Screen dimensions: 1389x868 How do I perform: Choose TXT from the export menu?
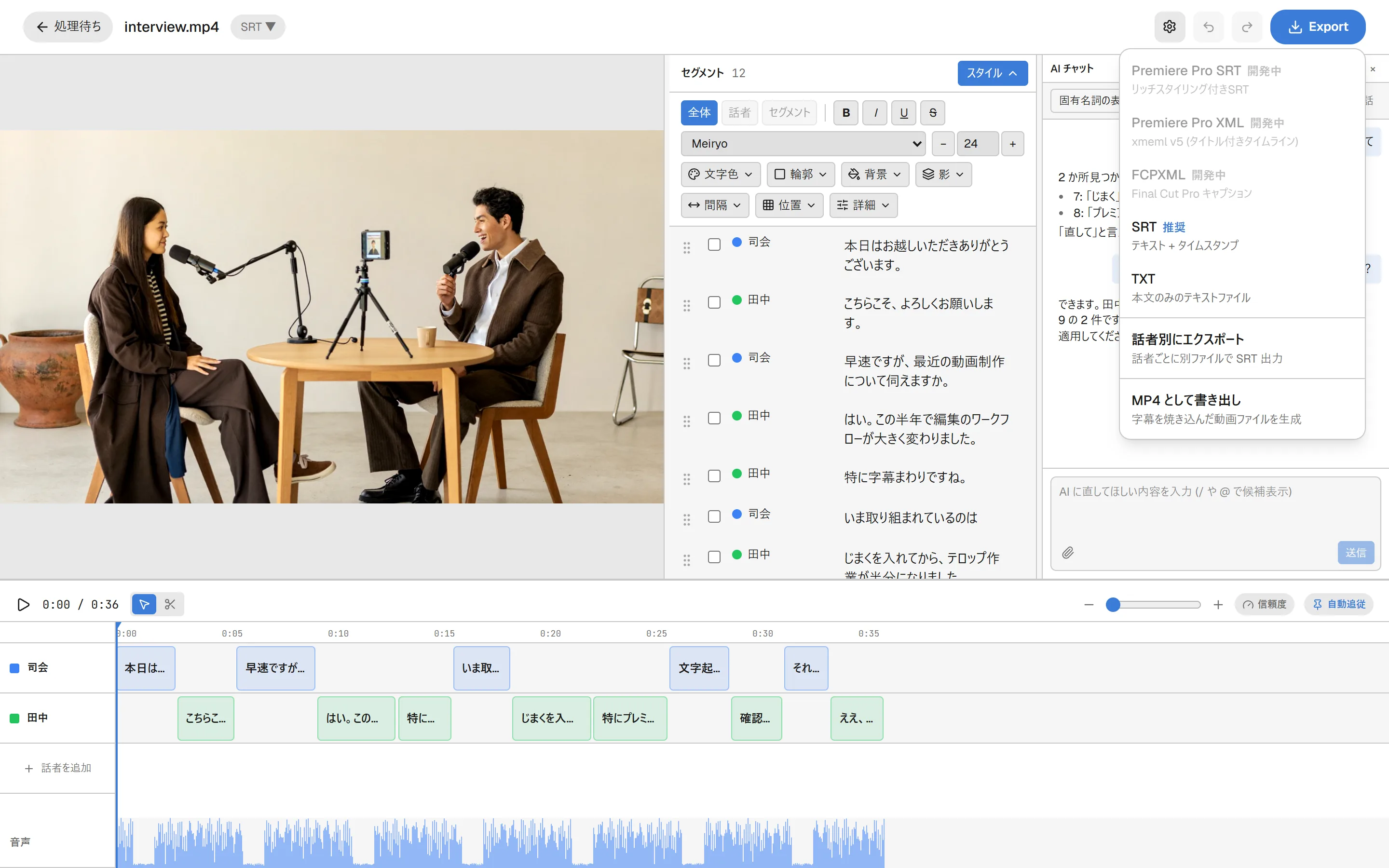pos(1242,287)
